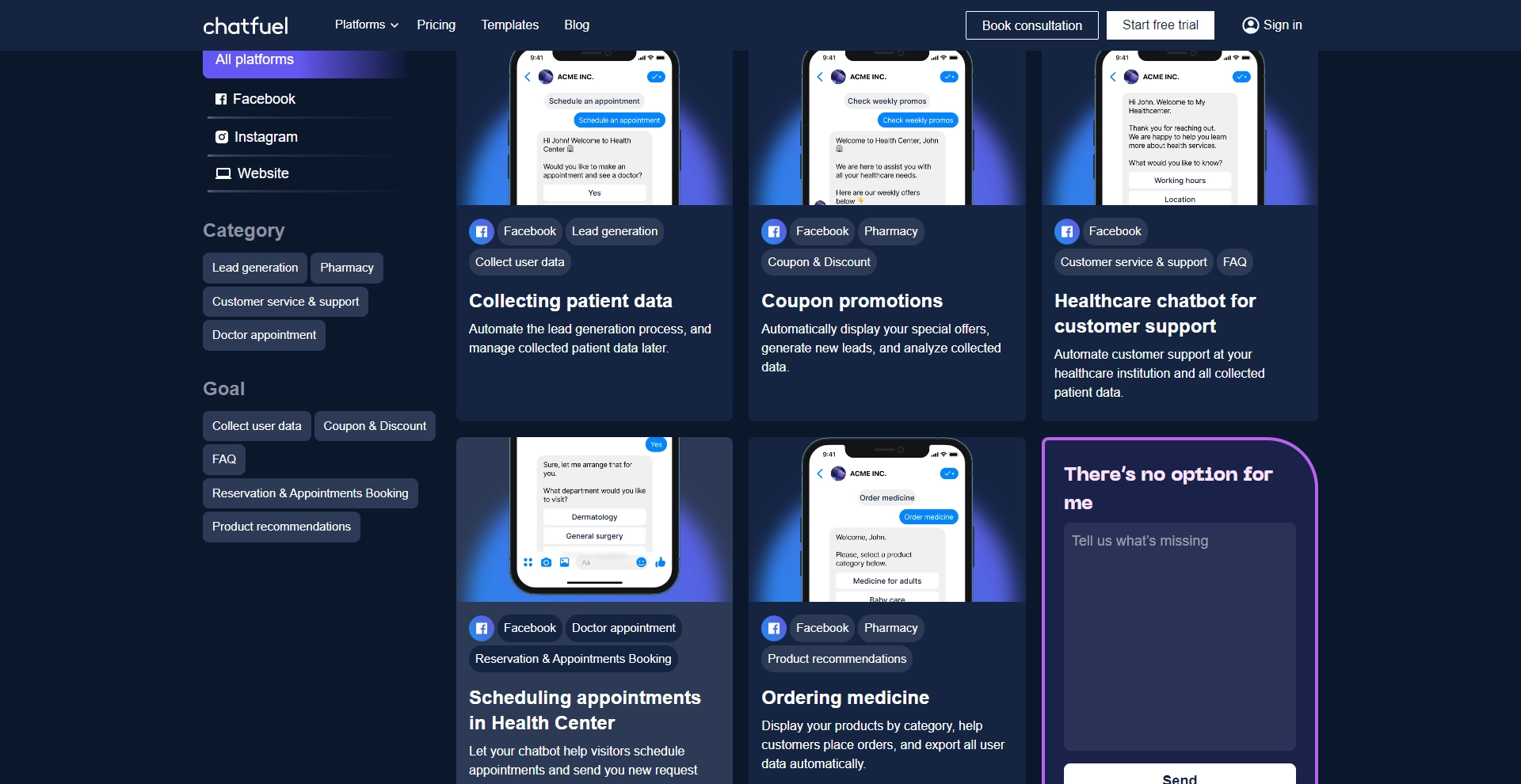Select the All platforms filter
This screenshot has height=784, width=1521.
[305, 62]
